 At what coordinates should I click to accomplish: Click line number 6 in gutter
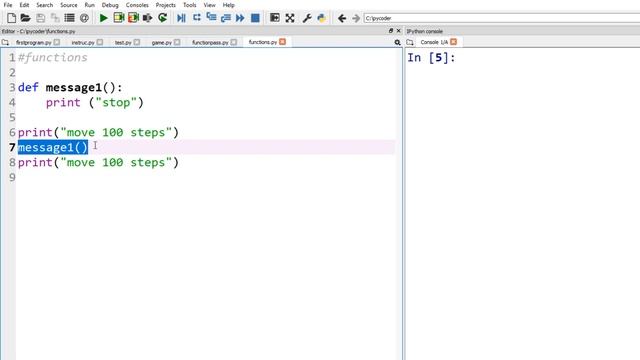[x=12, y=132]
